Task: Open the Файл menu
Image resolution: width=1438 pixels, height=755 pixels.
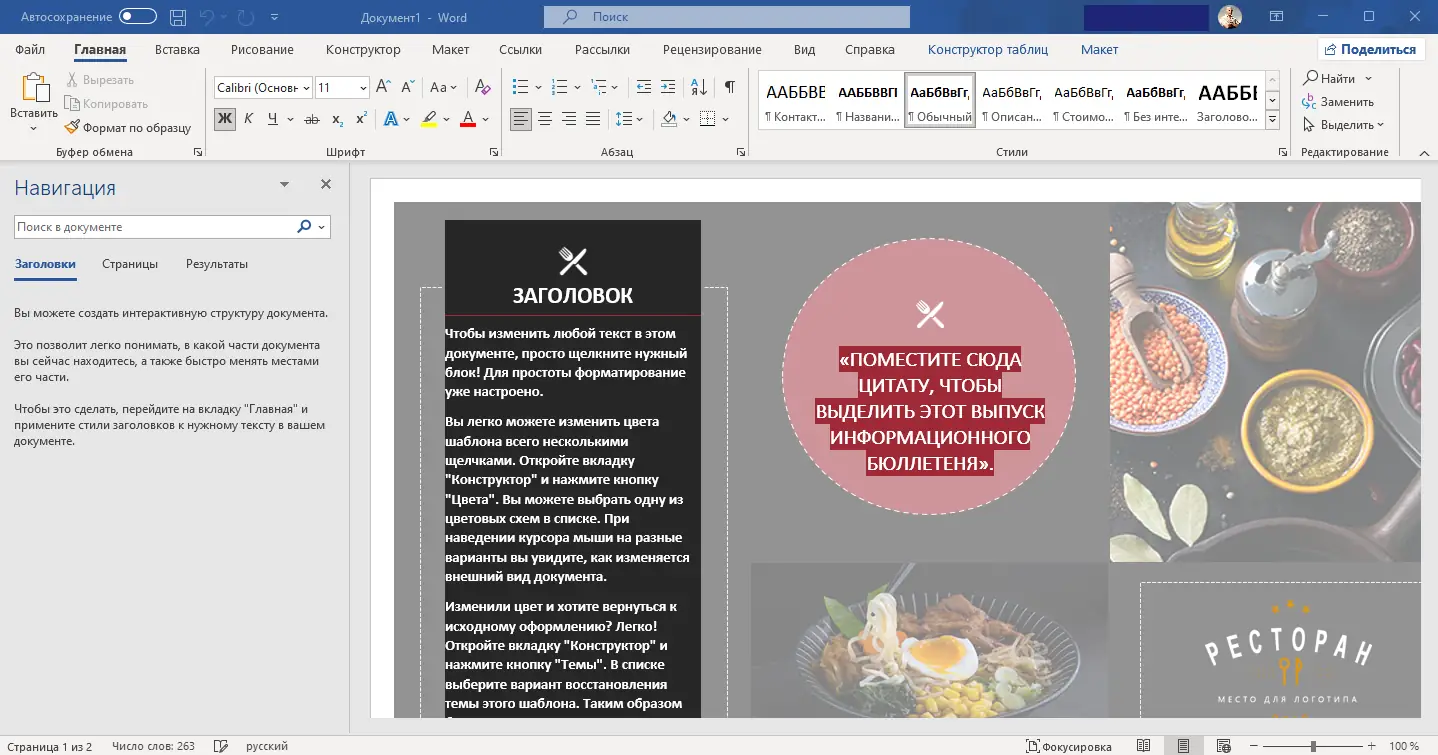Action: [30, 49]
